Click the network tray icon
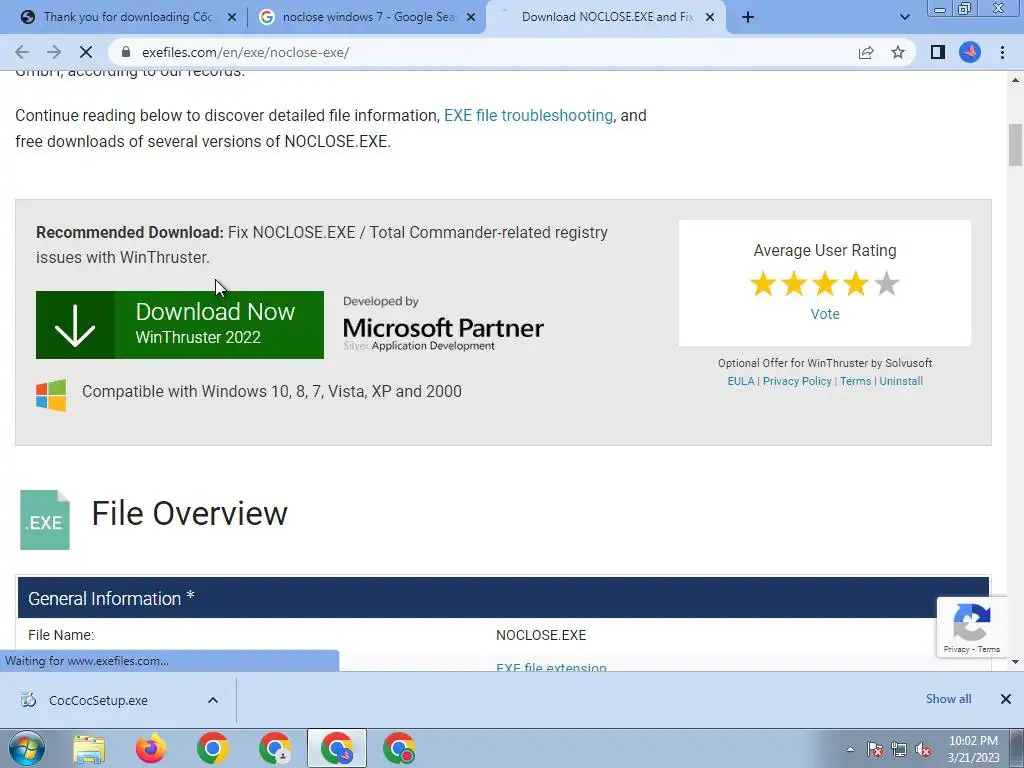Image resolution: width=1024 pixels, height=768 pixels. [899, 749]
